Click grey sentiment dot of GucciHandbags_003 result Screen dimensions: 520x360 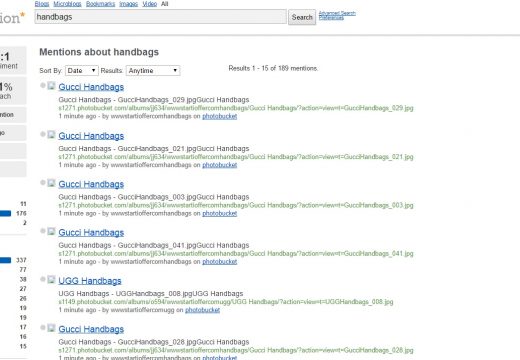(x=43, y=182)
